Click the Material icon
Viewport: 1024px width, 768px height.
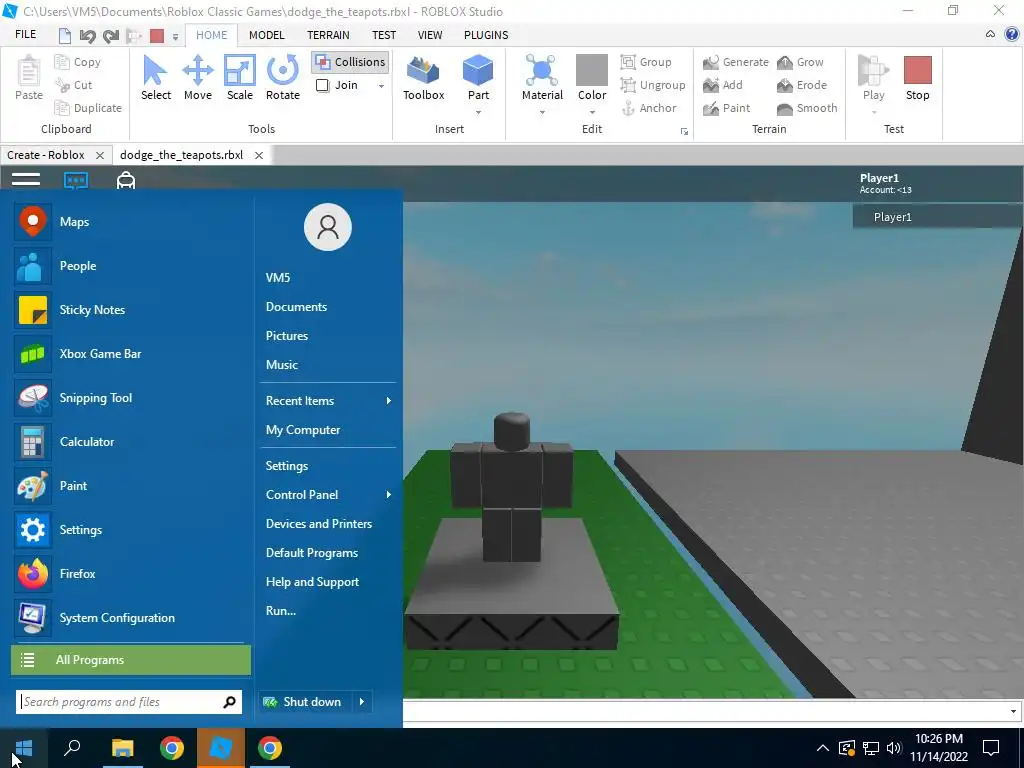pyautogui.click(x=542, y=71)
